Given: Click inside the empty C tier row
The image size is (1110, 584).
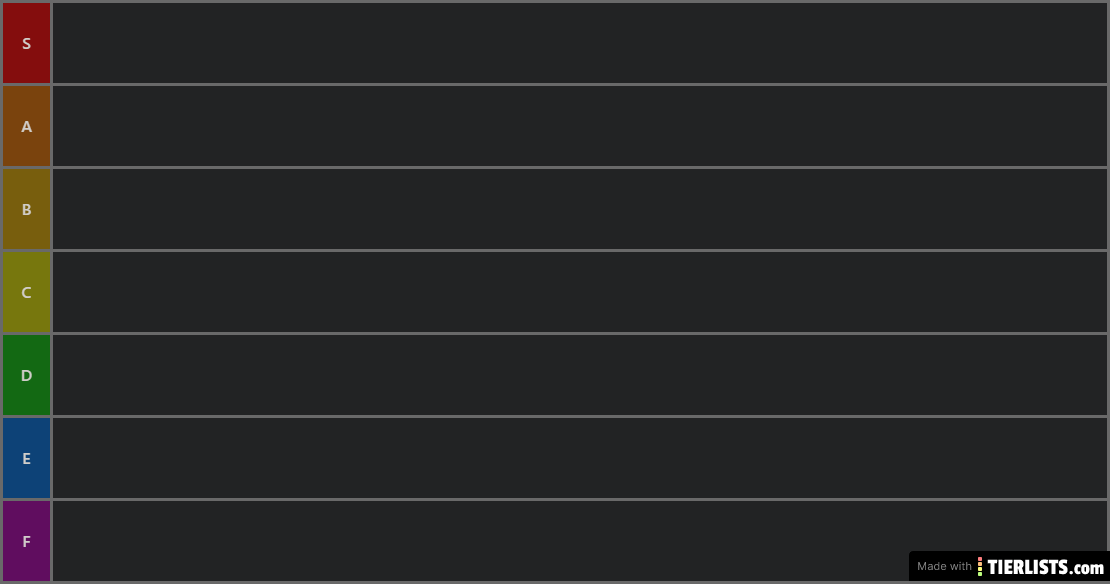Looking at the screenshot, I should (x=580, y=292).
